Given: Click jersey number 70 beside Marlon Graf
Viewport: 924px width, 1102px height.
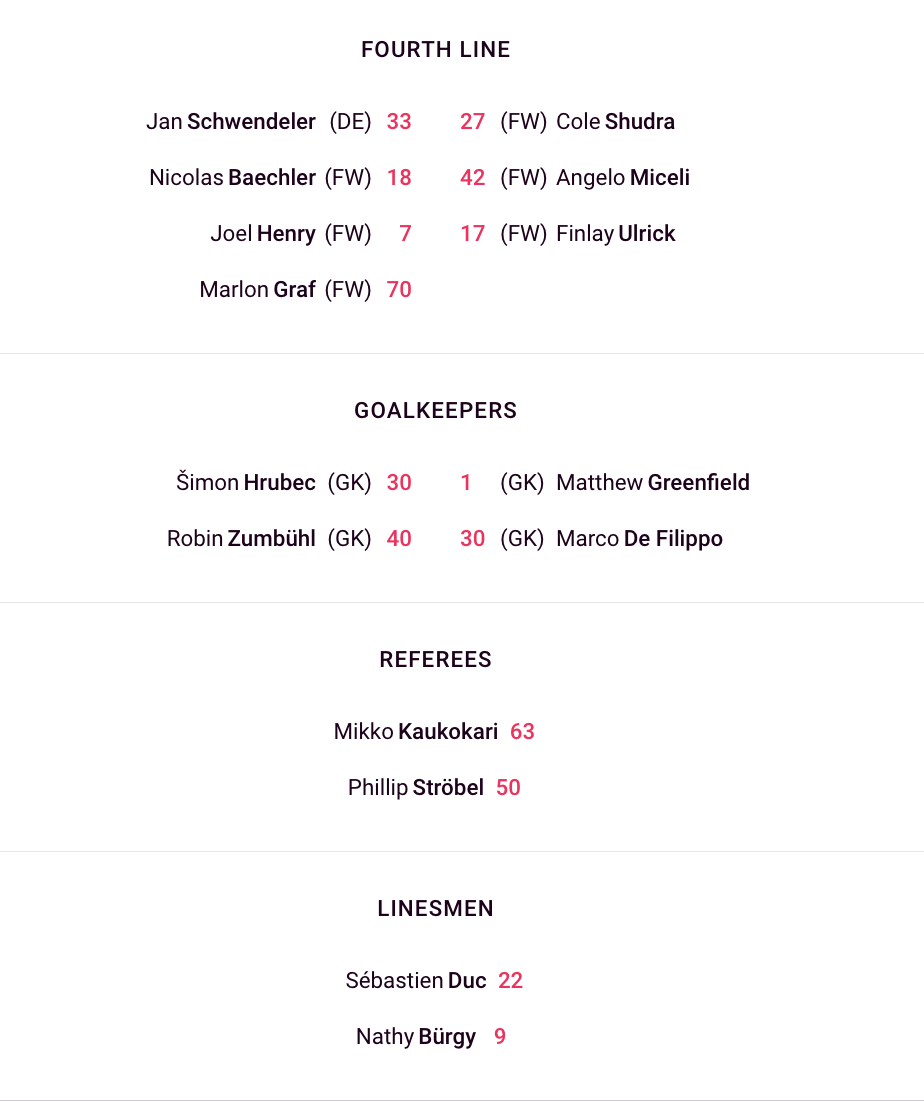Looking at the screenshot, I should click(x=399, y=290).
